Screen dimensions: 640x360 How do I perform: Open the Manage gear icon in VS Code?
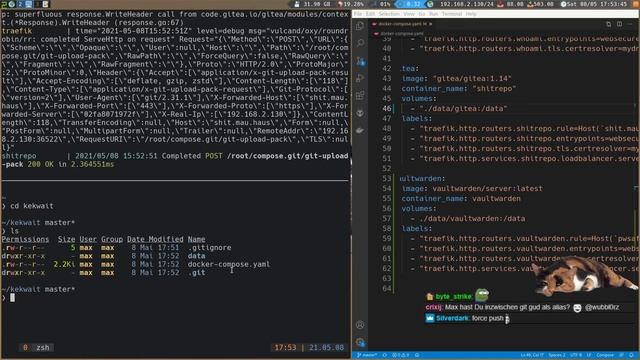[360, 342]
